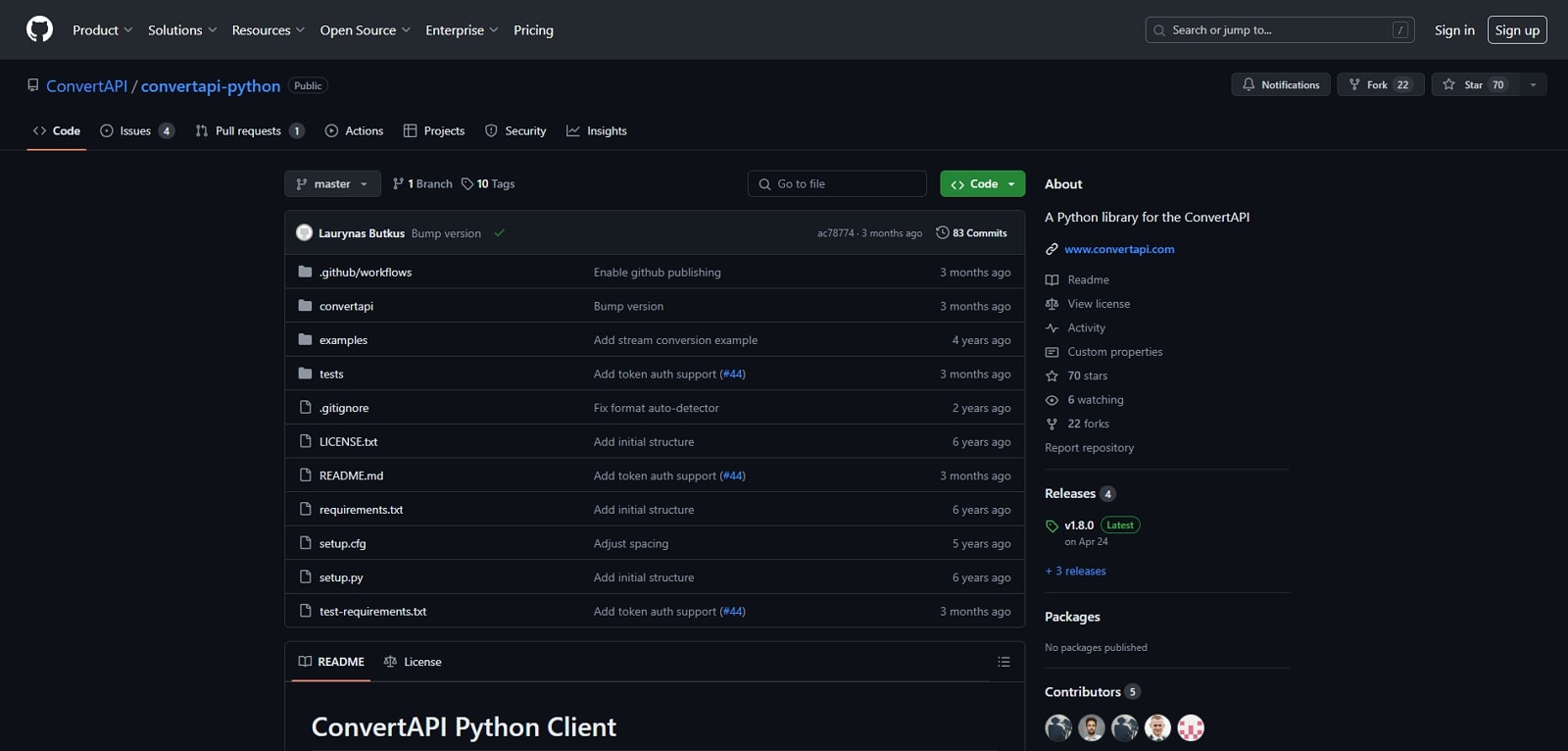Select the README tab
The width and height of the screenshot is (1568, 751).
coord(331,662)
